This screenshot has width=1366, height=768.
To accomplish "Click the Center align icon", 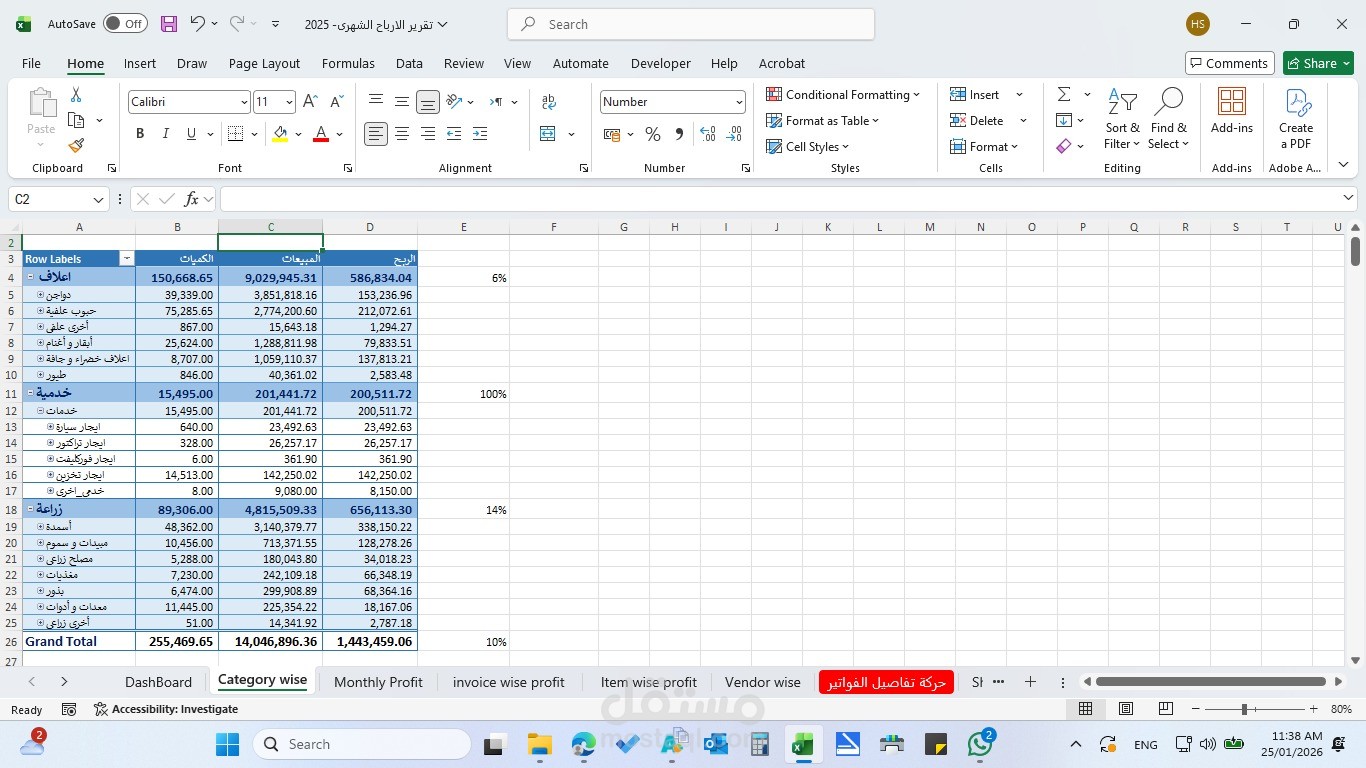I will pos(402,134).
